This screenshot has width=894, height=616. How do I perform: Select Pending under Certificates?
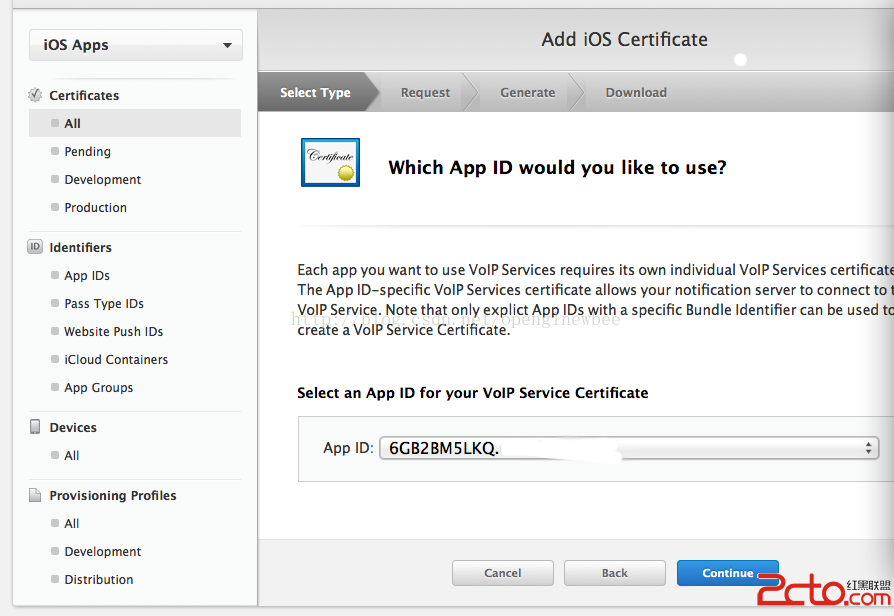[88, 151]
